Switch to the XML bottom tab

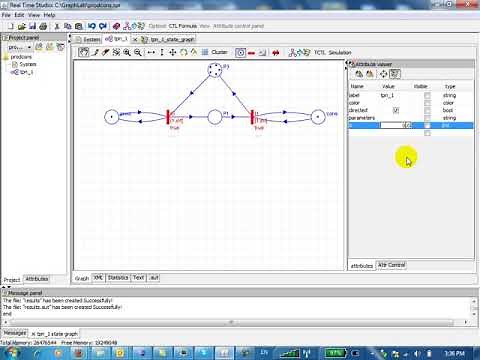98,277
